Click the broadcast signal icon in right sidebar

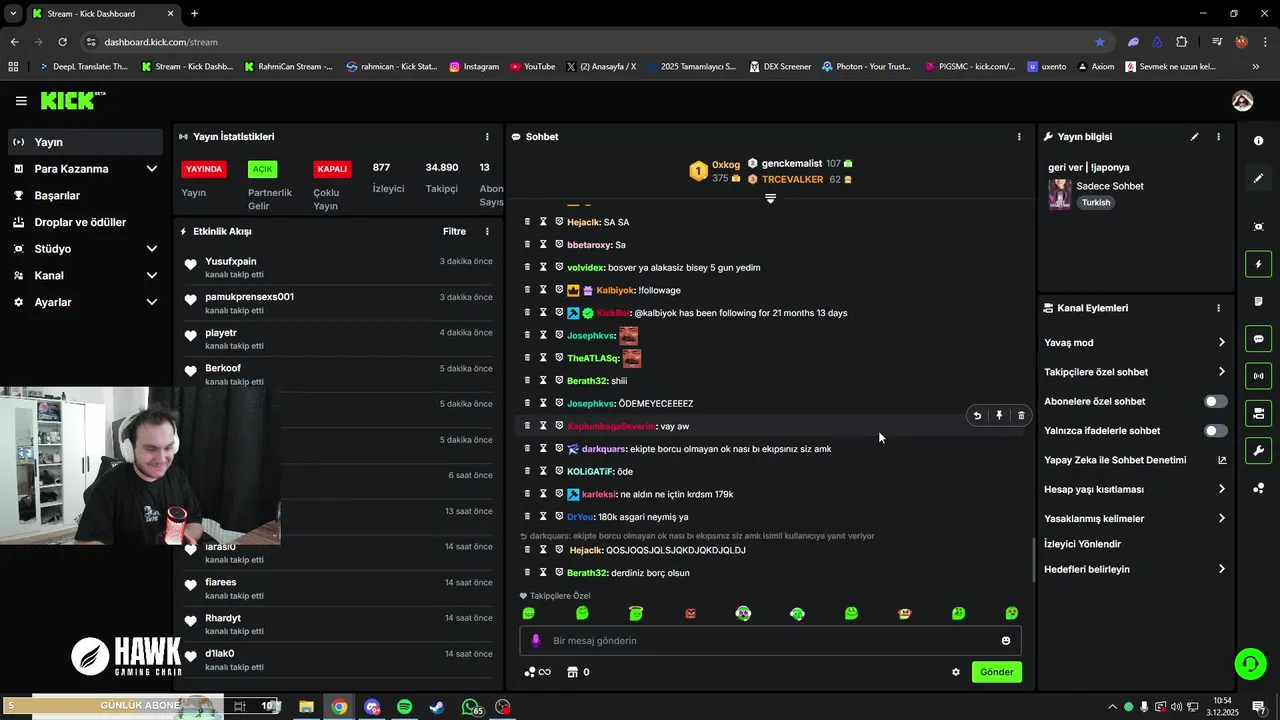tap(1258, 376)
